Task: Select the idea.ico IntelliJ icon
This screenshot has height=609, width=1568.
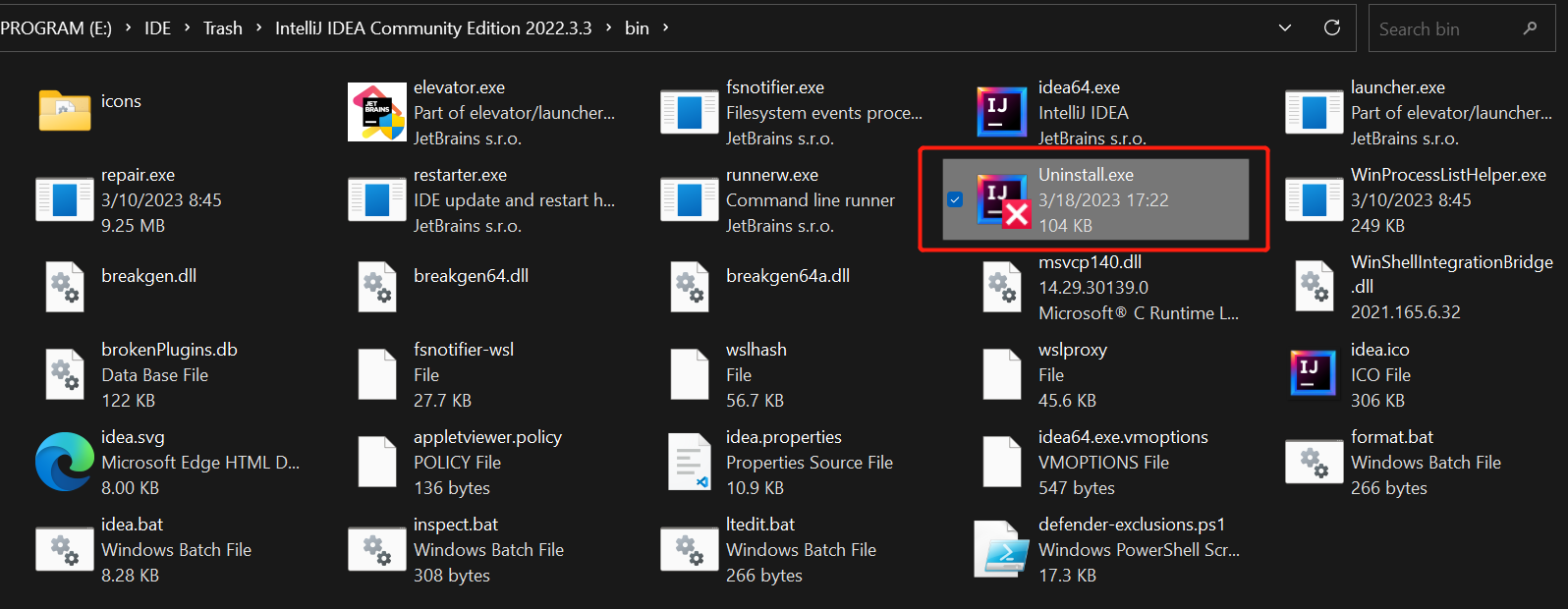Action: point(1315,374)
